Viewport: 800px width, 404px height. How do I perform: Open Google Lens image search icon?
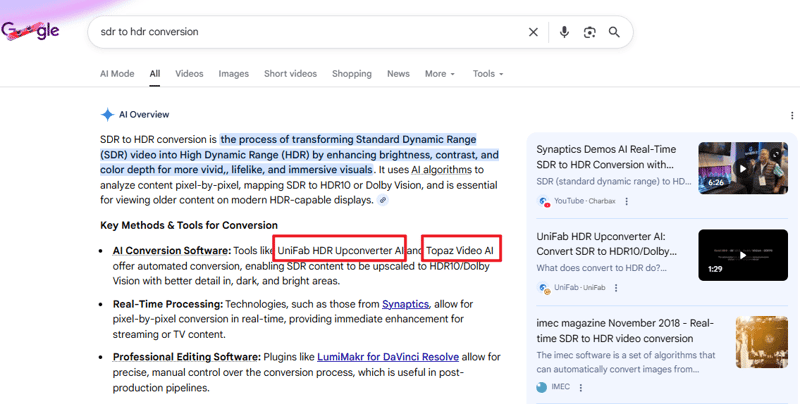pyautogui.click(x=590, y=32)
